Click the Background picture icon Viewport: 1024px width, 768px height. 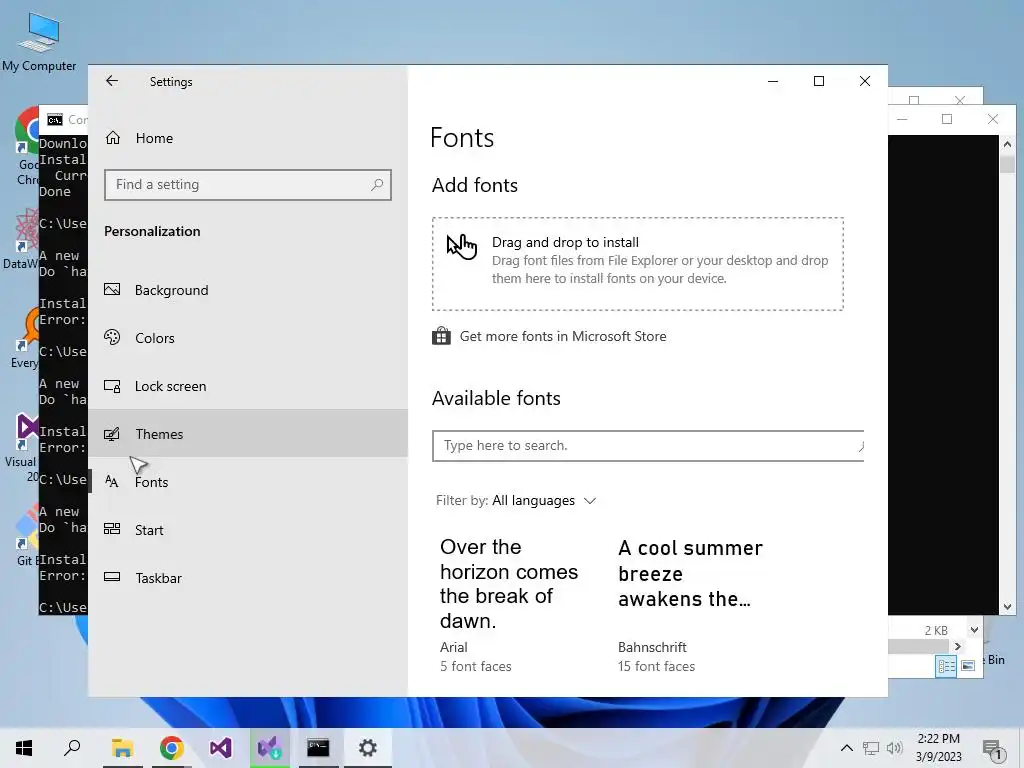tap(112, 289)
